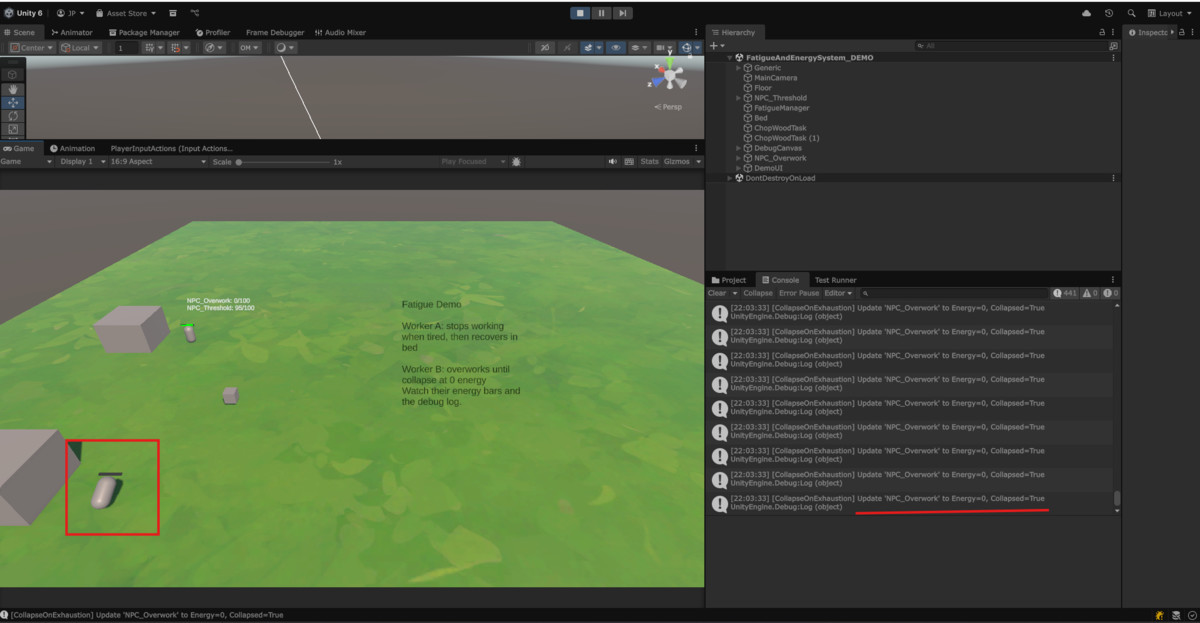Open the Layout dropdown
The image size is (1200, 623).
[x=1168, y=13]
